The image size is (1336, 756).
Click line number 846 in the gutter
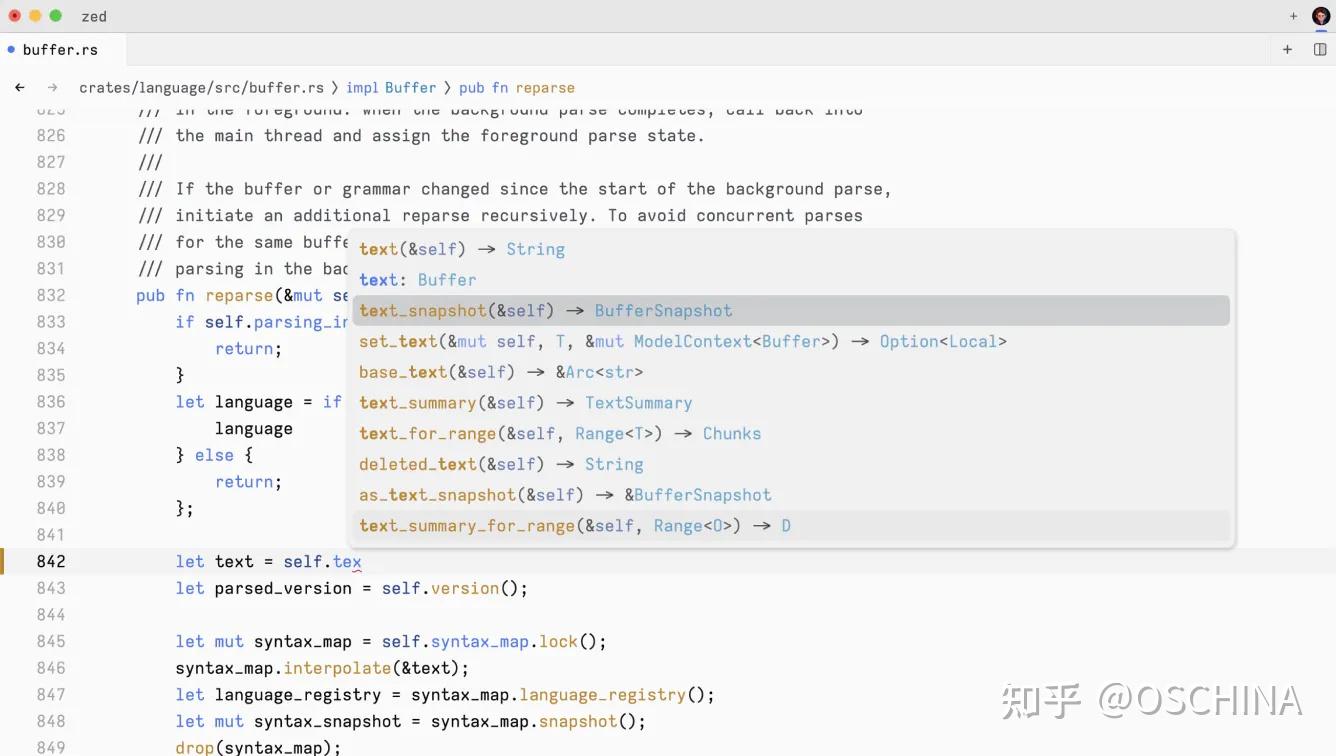[51, 668]
